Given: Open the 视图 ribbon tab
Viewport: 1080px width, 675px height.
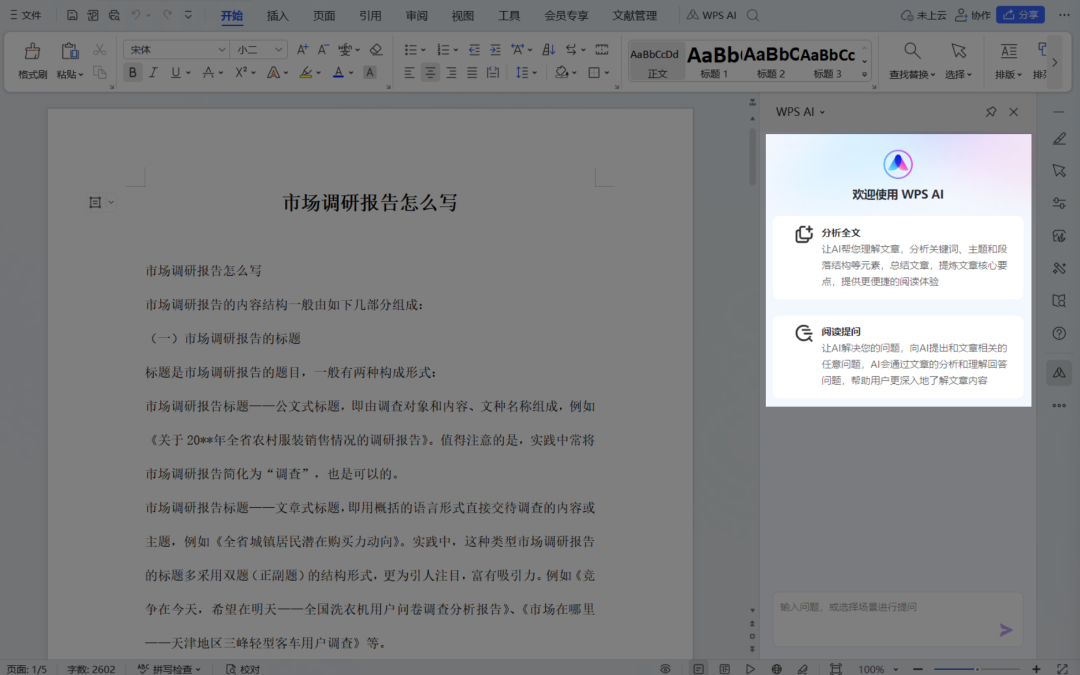Looking at the screenshot, I should click(x=462, y=15).
